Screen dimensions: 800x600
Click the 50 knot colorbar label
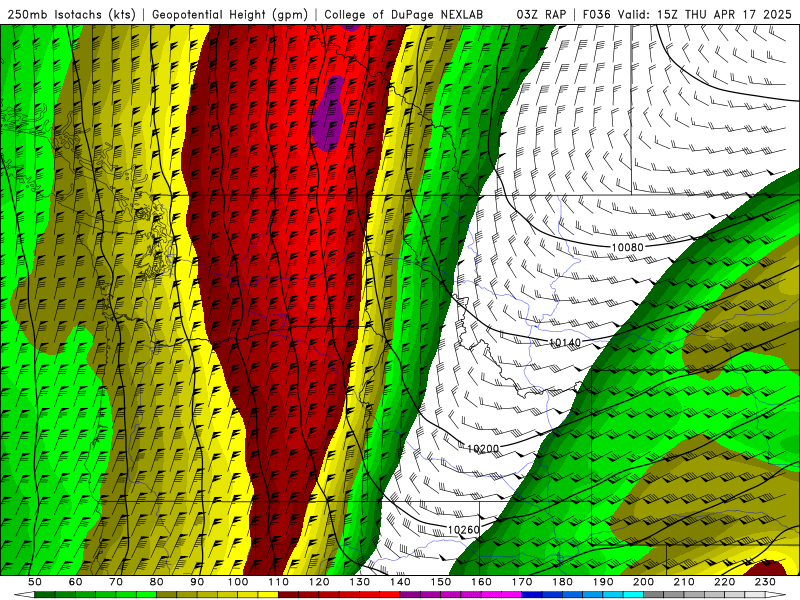tap(35, 582)
